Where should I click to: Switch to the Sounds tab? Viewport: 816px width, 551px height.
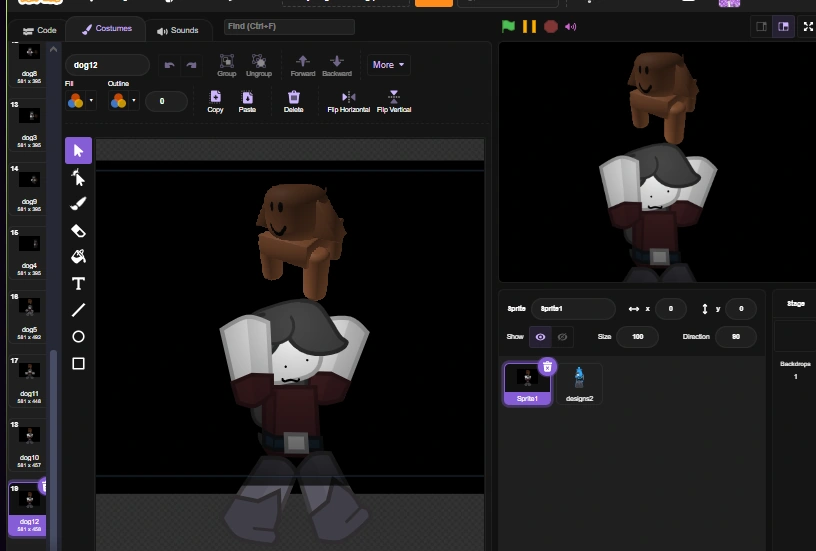pyautogui.click(x=178, y=31)
